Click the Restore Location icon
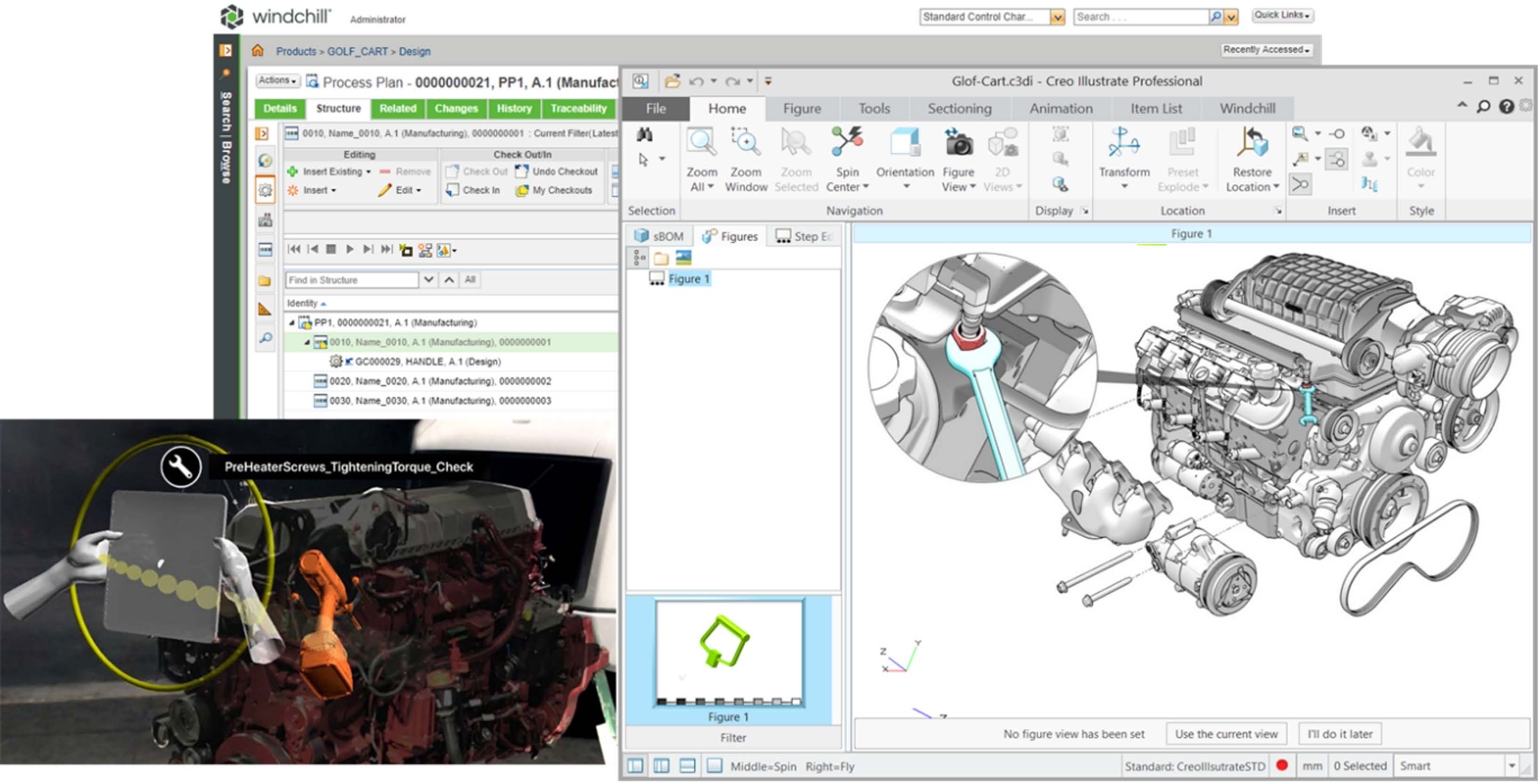Viewport: 1539px width, 784px height. pyautogui.click(x=1251, y=144)
